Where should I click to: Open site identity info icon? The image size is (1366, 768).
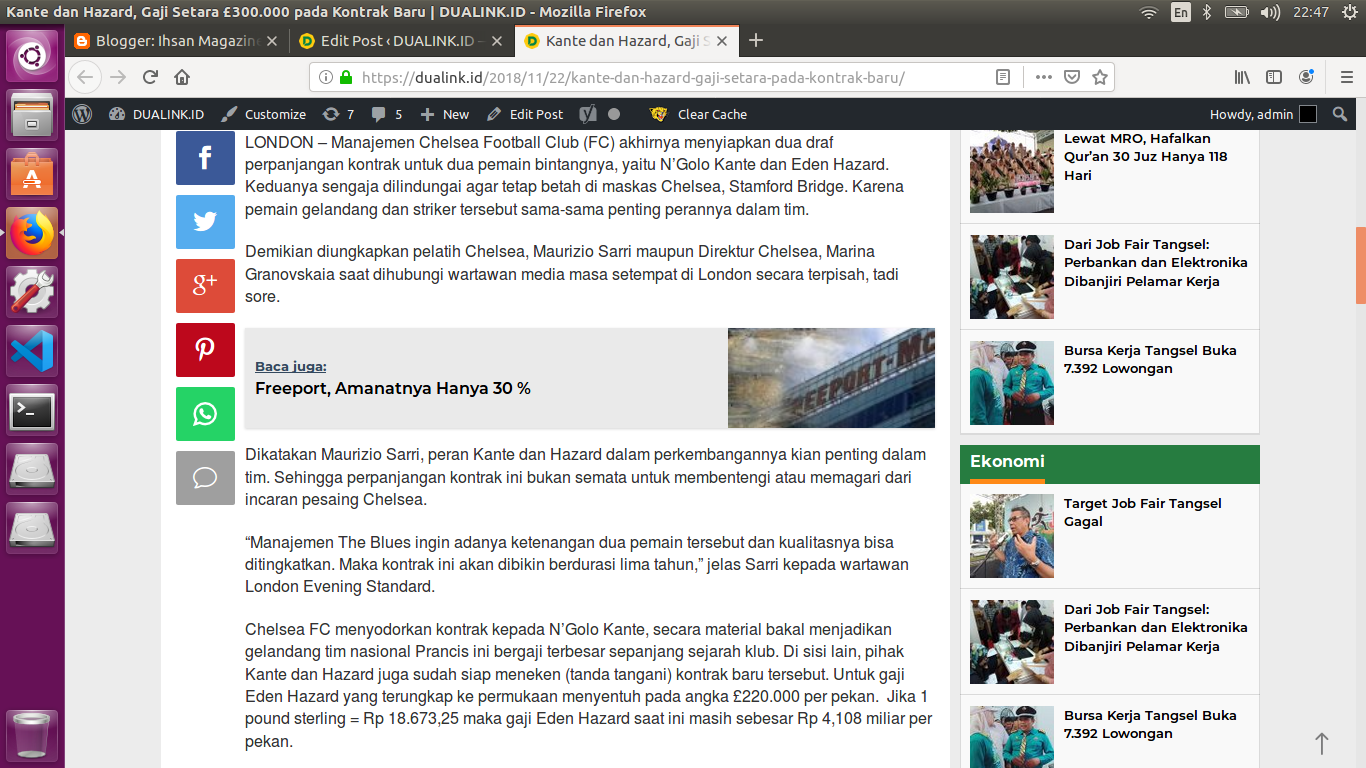(x=325, y=77)
